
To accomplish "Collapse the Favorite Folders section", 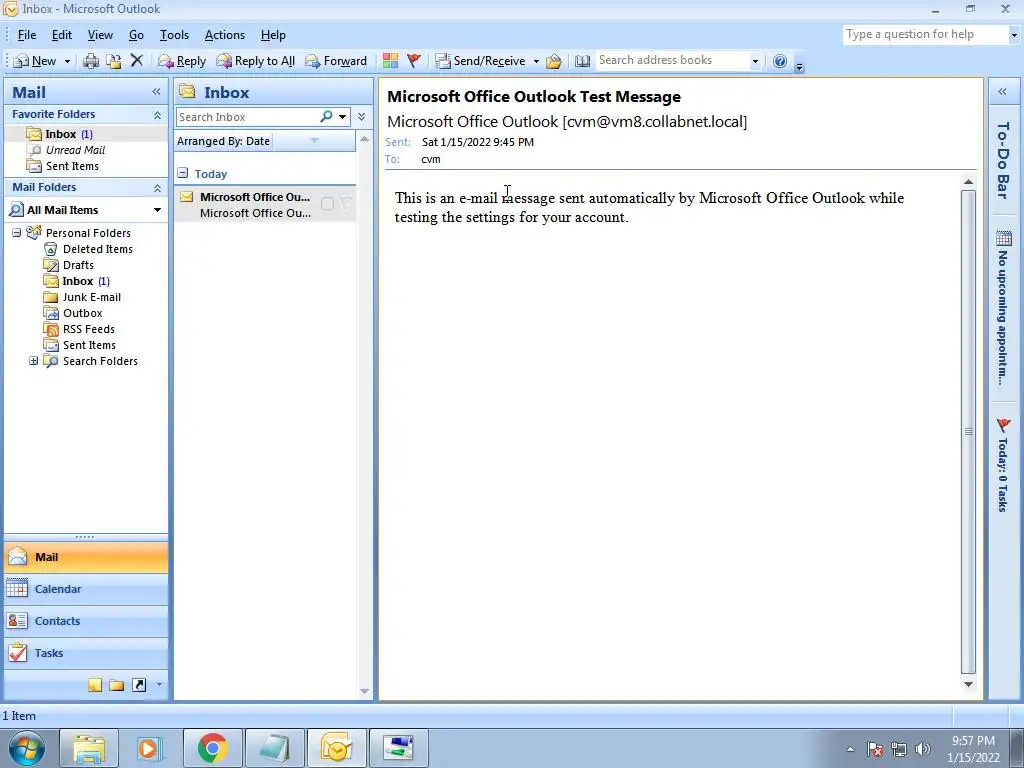I will [157, 114].
